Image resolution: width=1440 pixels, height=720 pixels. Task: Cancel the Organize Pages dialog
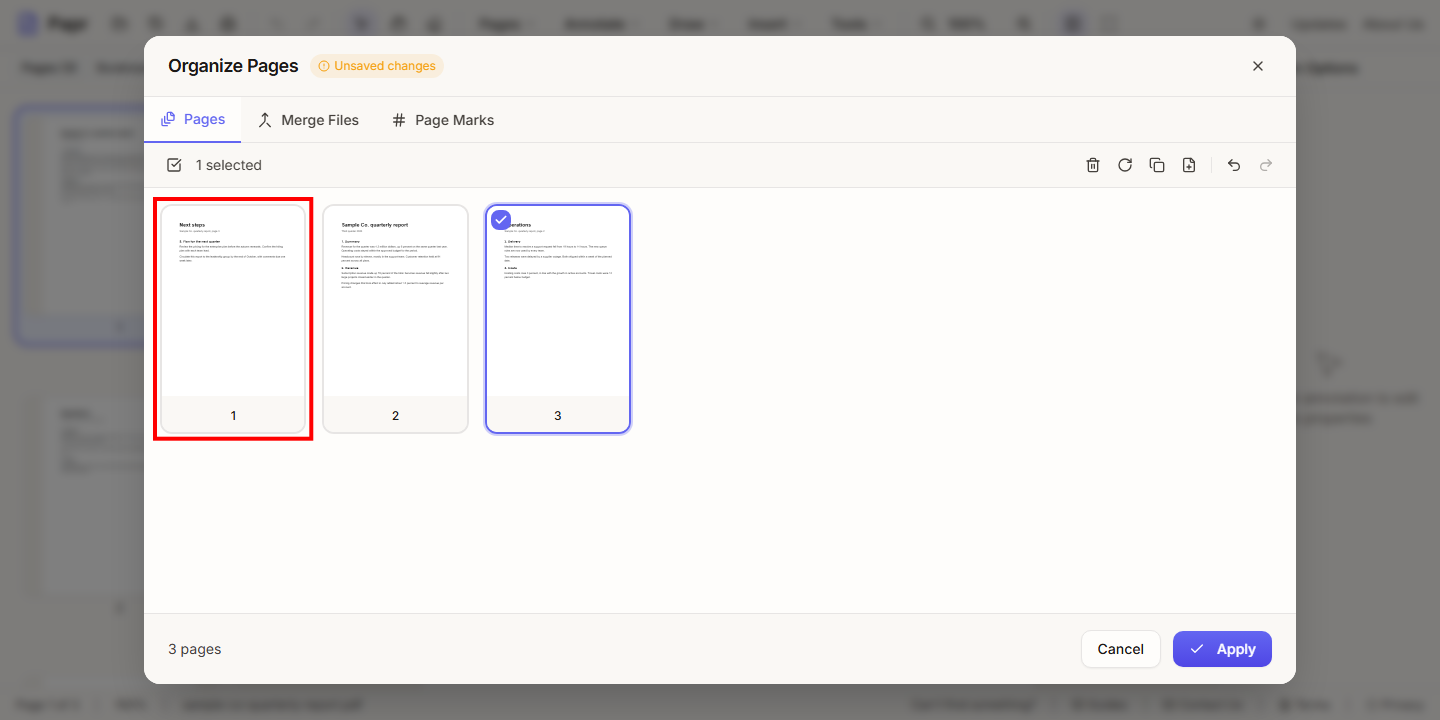[x=1120, y=649]
